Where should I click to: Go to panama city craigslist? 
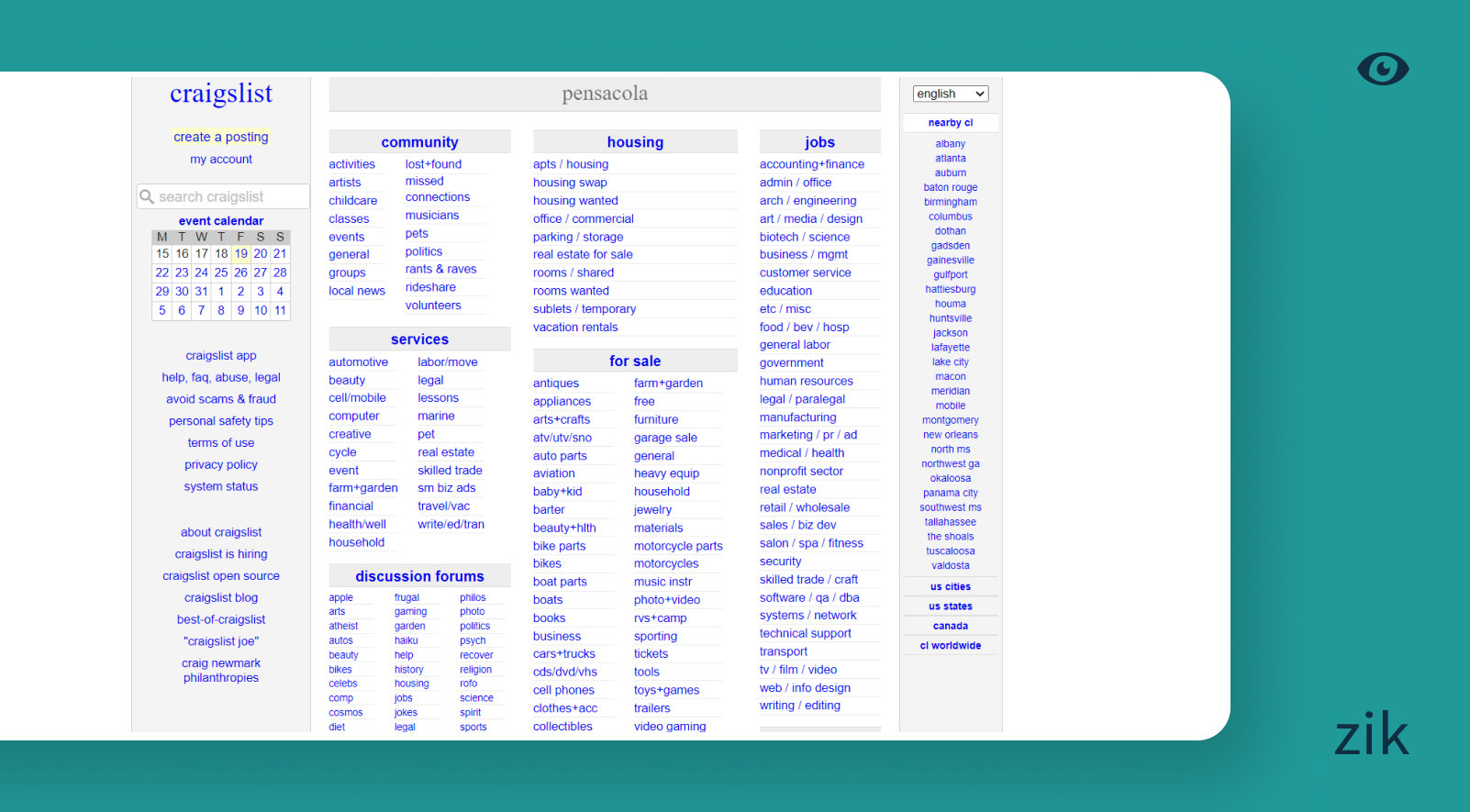(951, 493)
